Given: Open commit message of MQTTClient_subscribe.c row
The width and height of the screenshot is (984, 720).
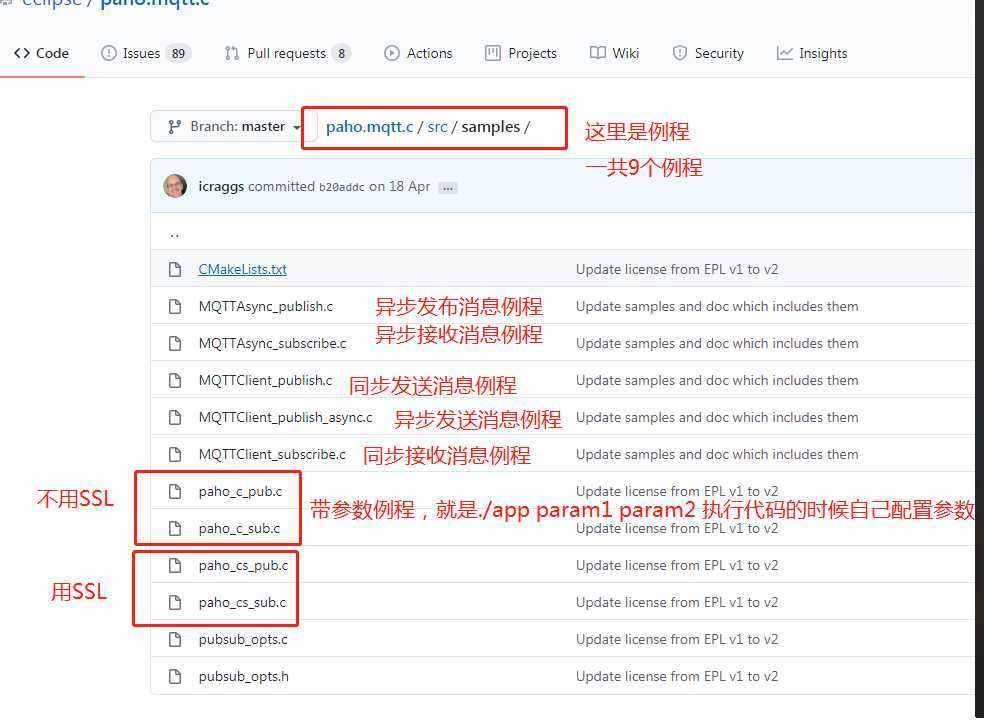Looking at the screenshot, I should 717,454.
